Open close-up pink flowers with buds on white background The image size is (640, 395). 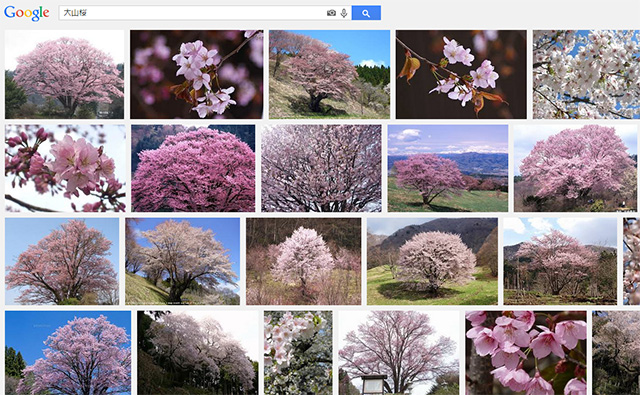click(65, 168)
